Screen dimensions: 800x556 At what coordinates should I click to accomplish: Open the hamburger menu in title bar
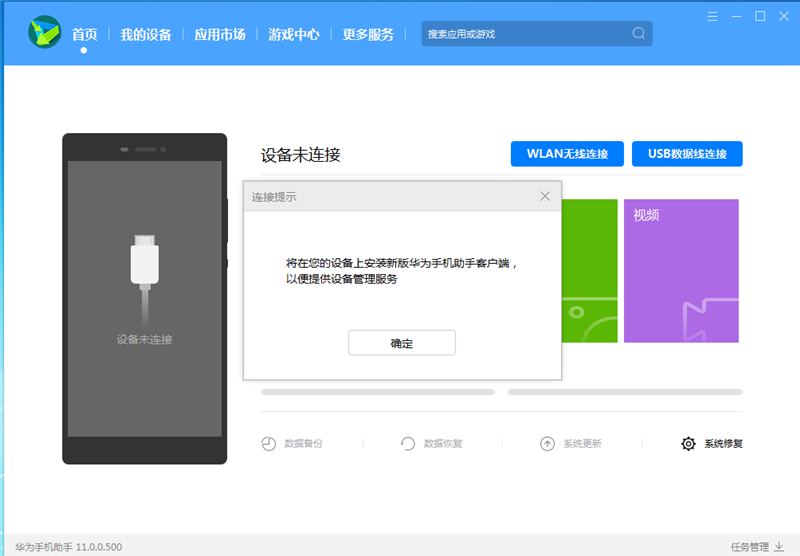click(712, 16)
